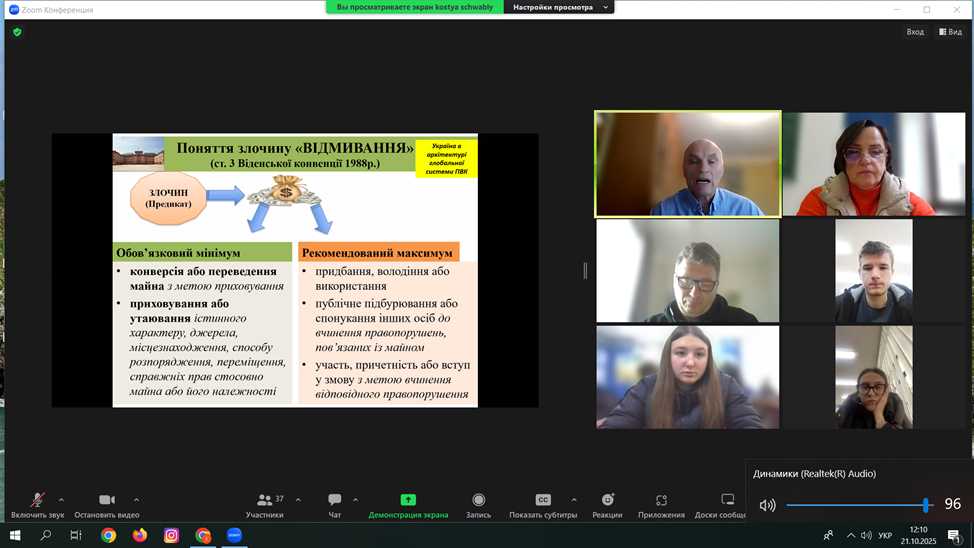Viewport: 974px width, 548px height.
Task: Open Настройки просмотра view options dropdown
Action: pos(560,7)
